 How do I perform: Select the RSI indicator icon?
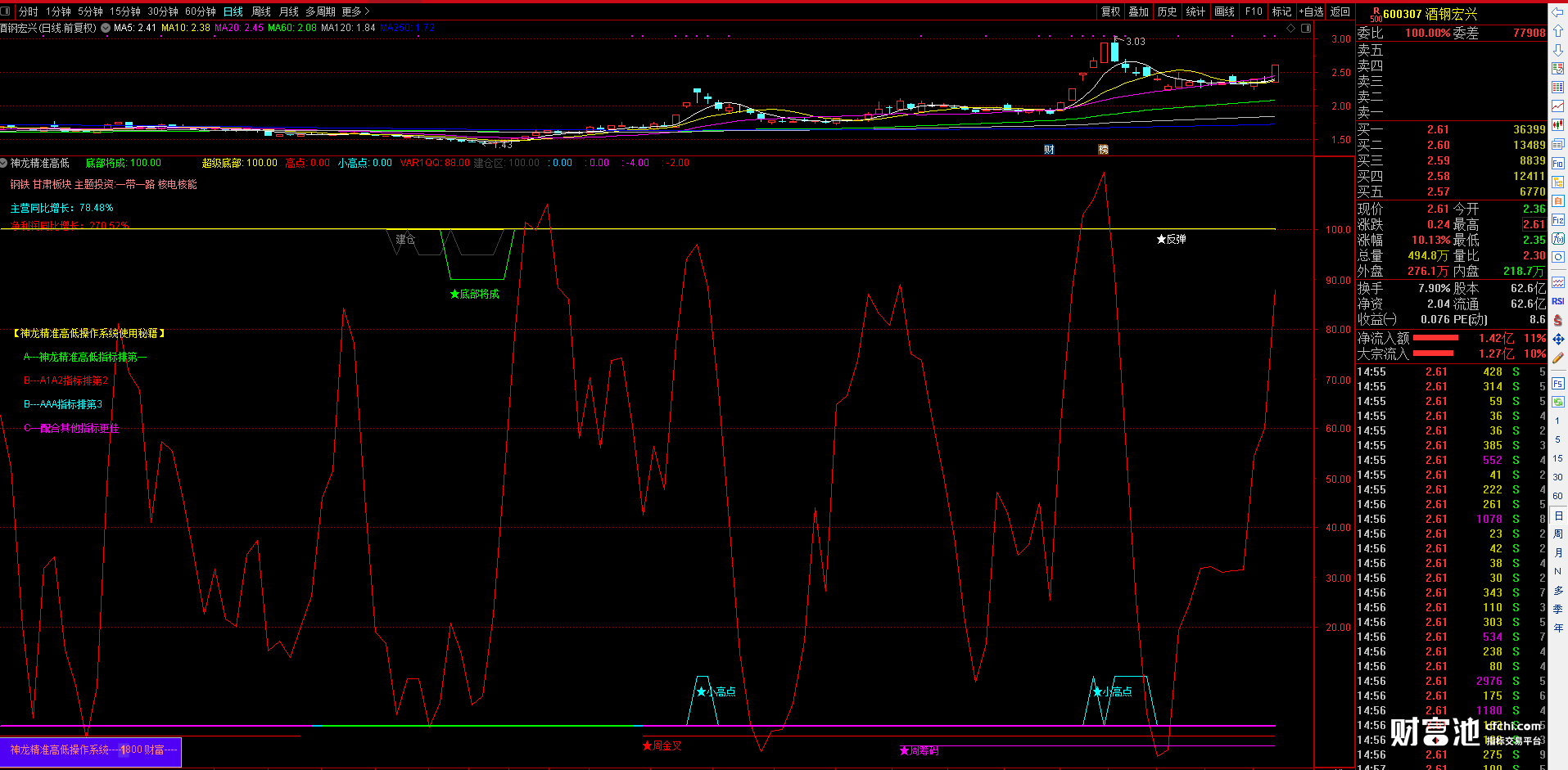click(x=1557, y=301)
